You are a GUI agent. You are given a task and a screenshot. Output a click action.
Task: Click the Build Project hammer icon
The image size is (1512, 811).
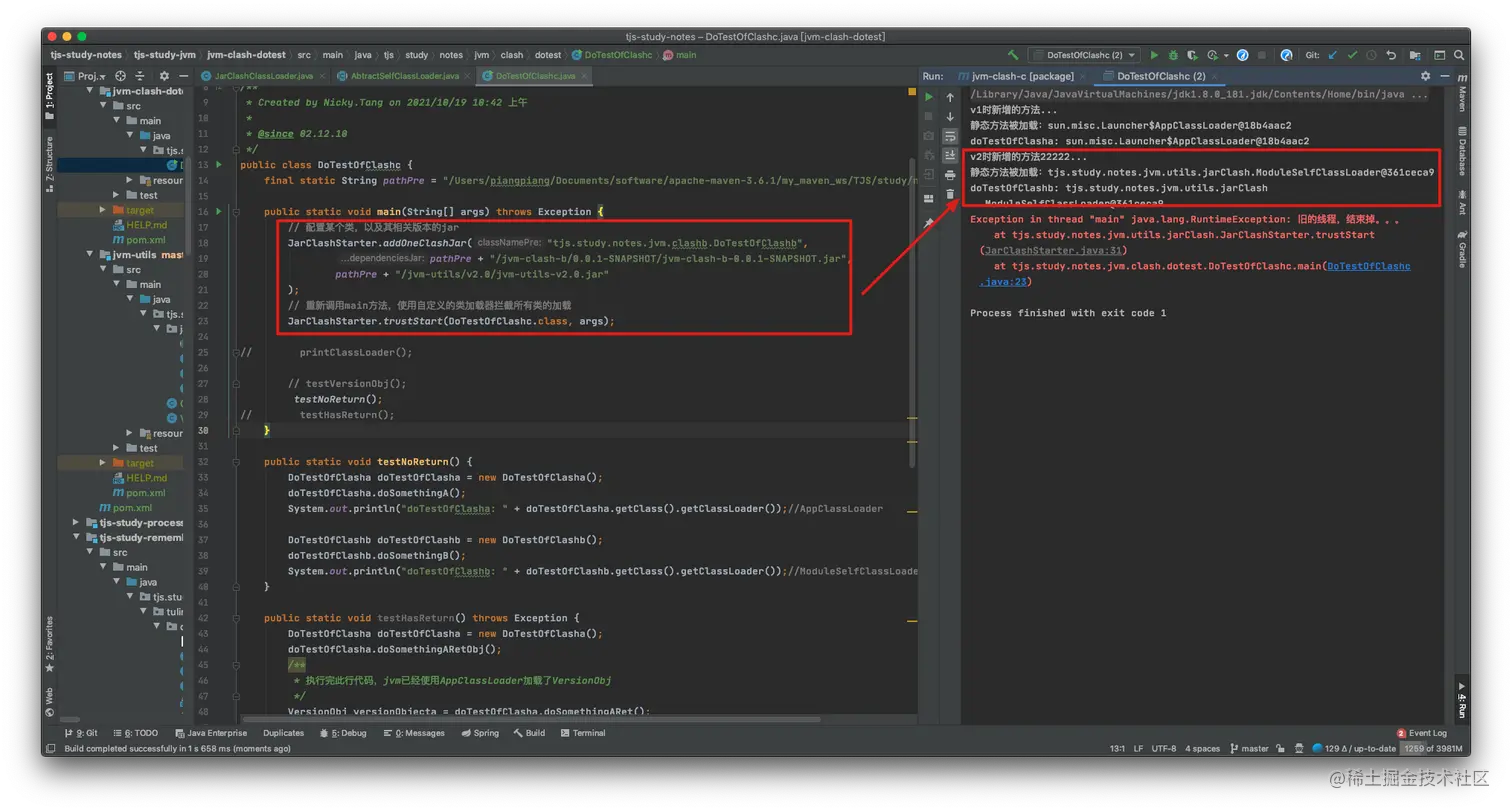click(1013, 55)
